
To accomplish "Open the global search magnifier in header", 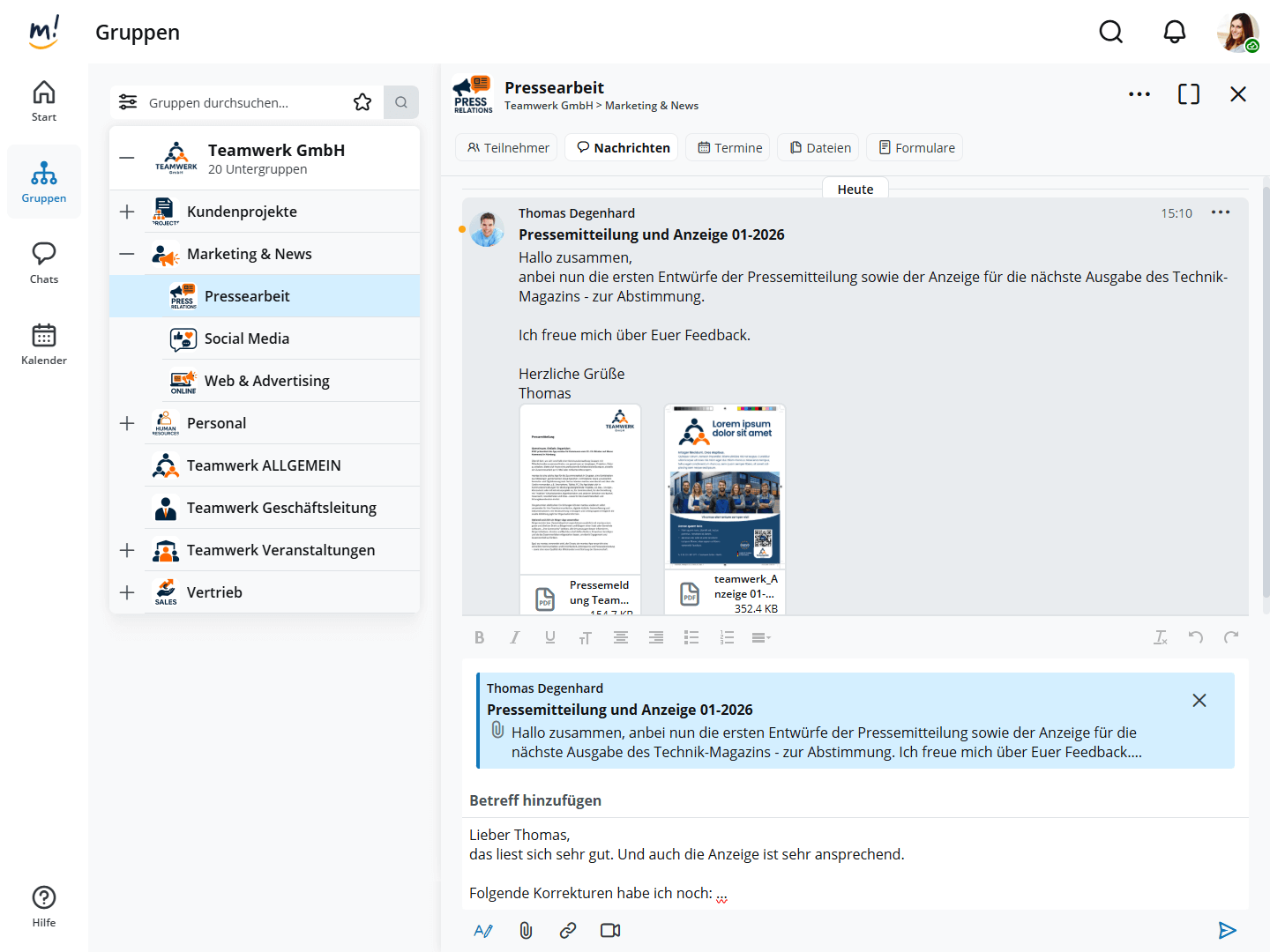I will (x=1110, y=33).
